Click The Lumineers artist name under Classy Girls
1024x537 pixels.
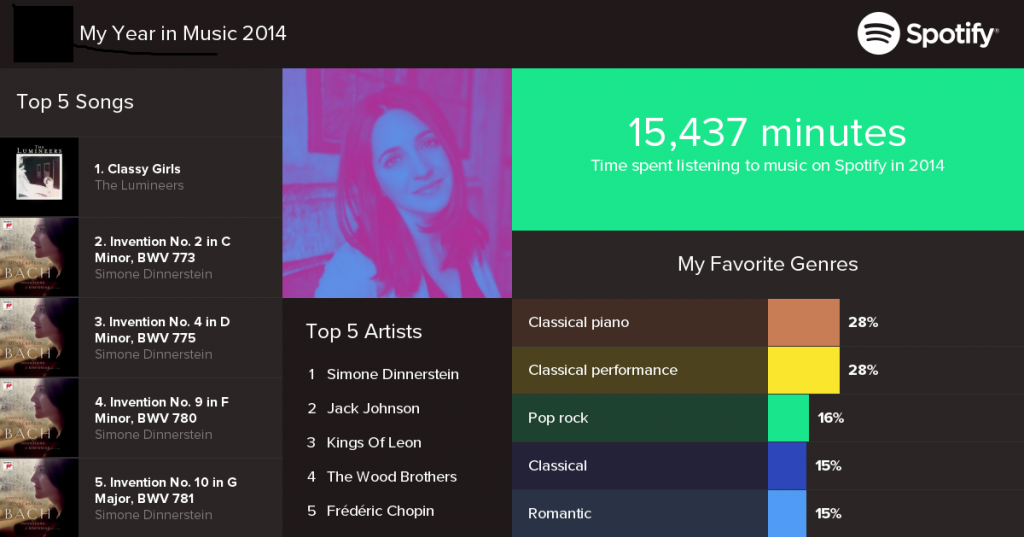(139, 186)
